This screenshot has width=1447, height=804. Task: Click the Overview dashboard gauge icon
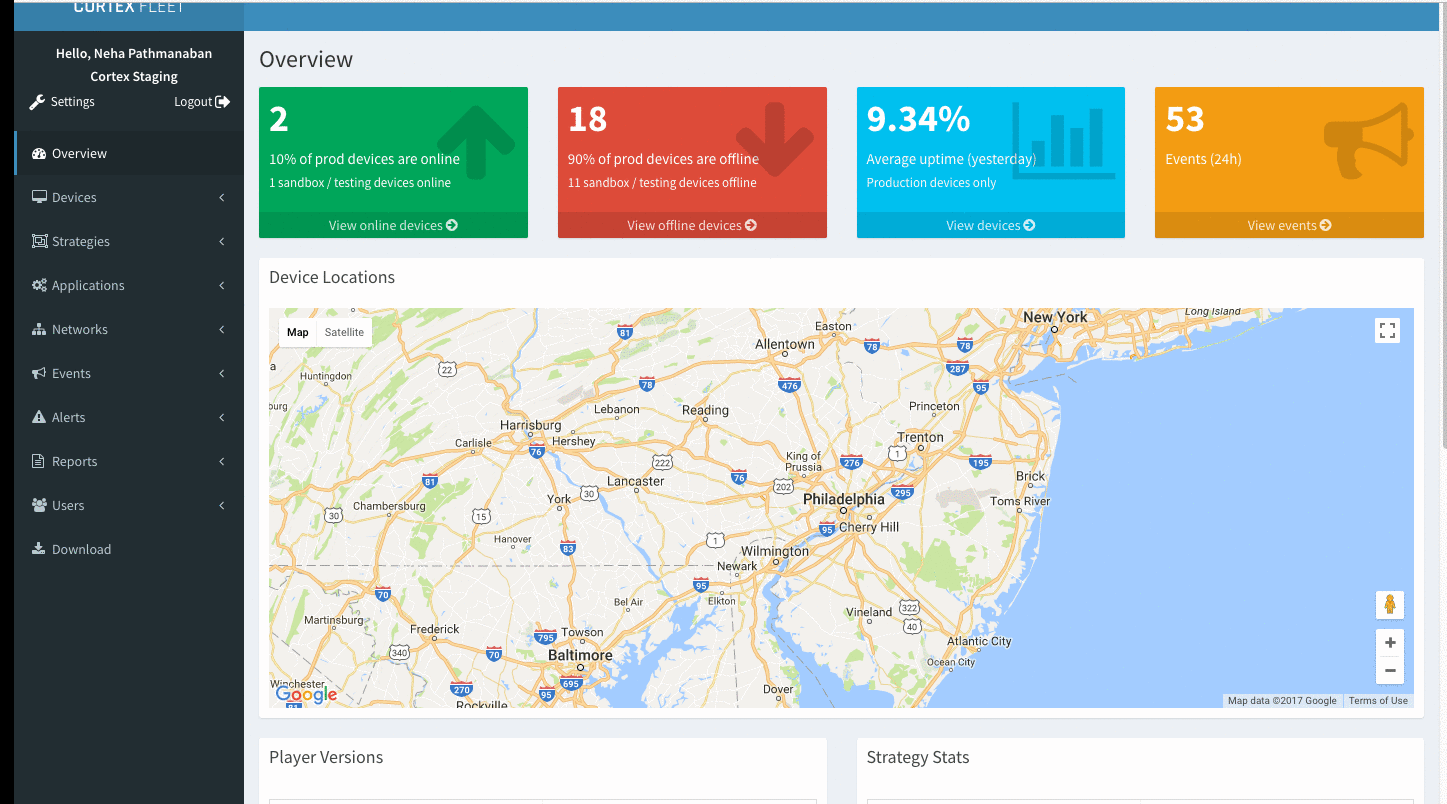tap(39, 154)
